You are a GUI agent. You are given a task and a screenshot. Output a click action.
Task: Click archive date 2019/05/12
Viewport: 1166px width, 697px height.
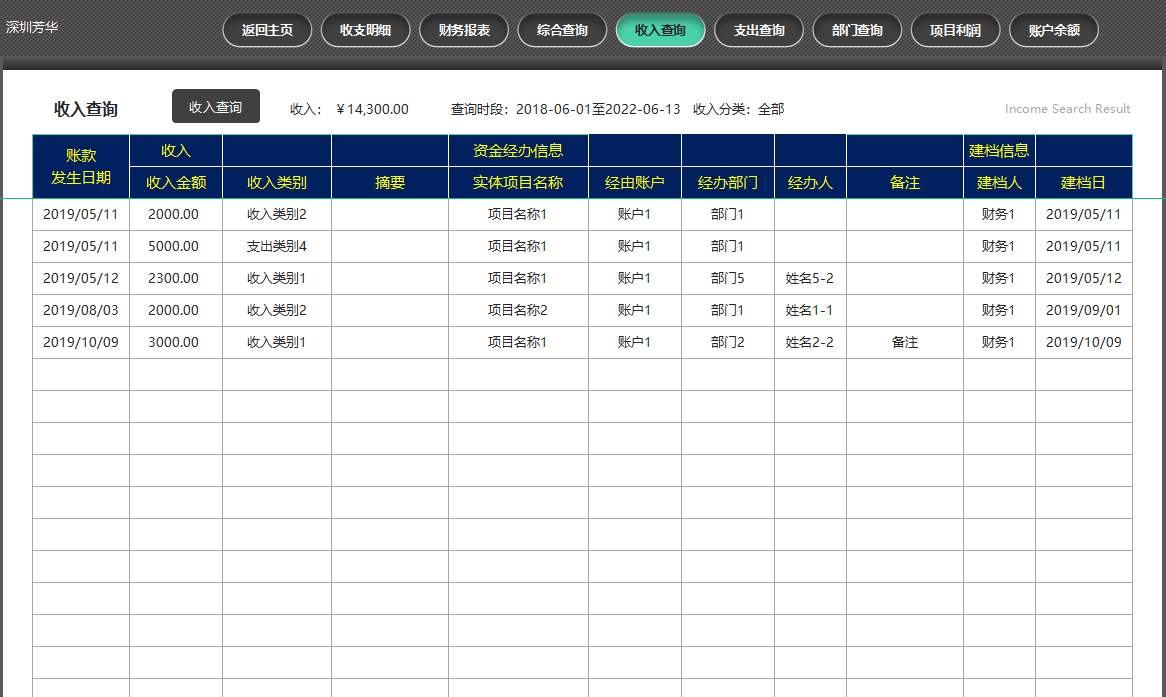coord(1083,278)
